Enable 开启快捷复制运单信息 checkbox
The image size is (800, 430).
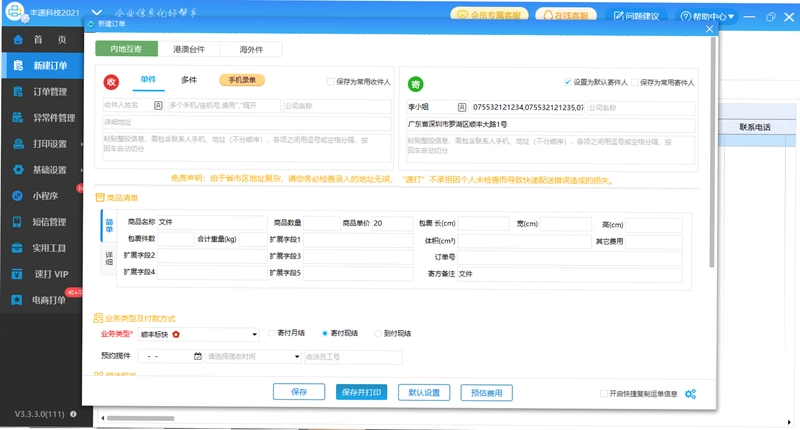point(604,393)
